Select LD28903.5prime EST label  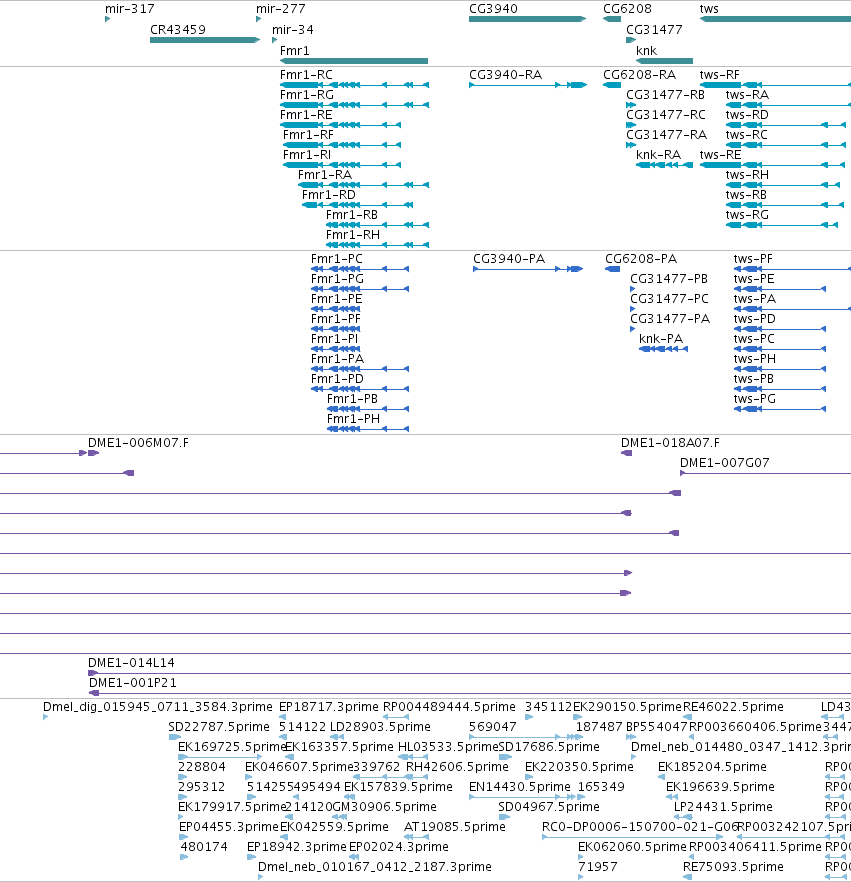[x=380, y=727]
